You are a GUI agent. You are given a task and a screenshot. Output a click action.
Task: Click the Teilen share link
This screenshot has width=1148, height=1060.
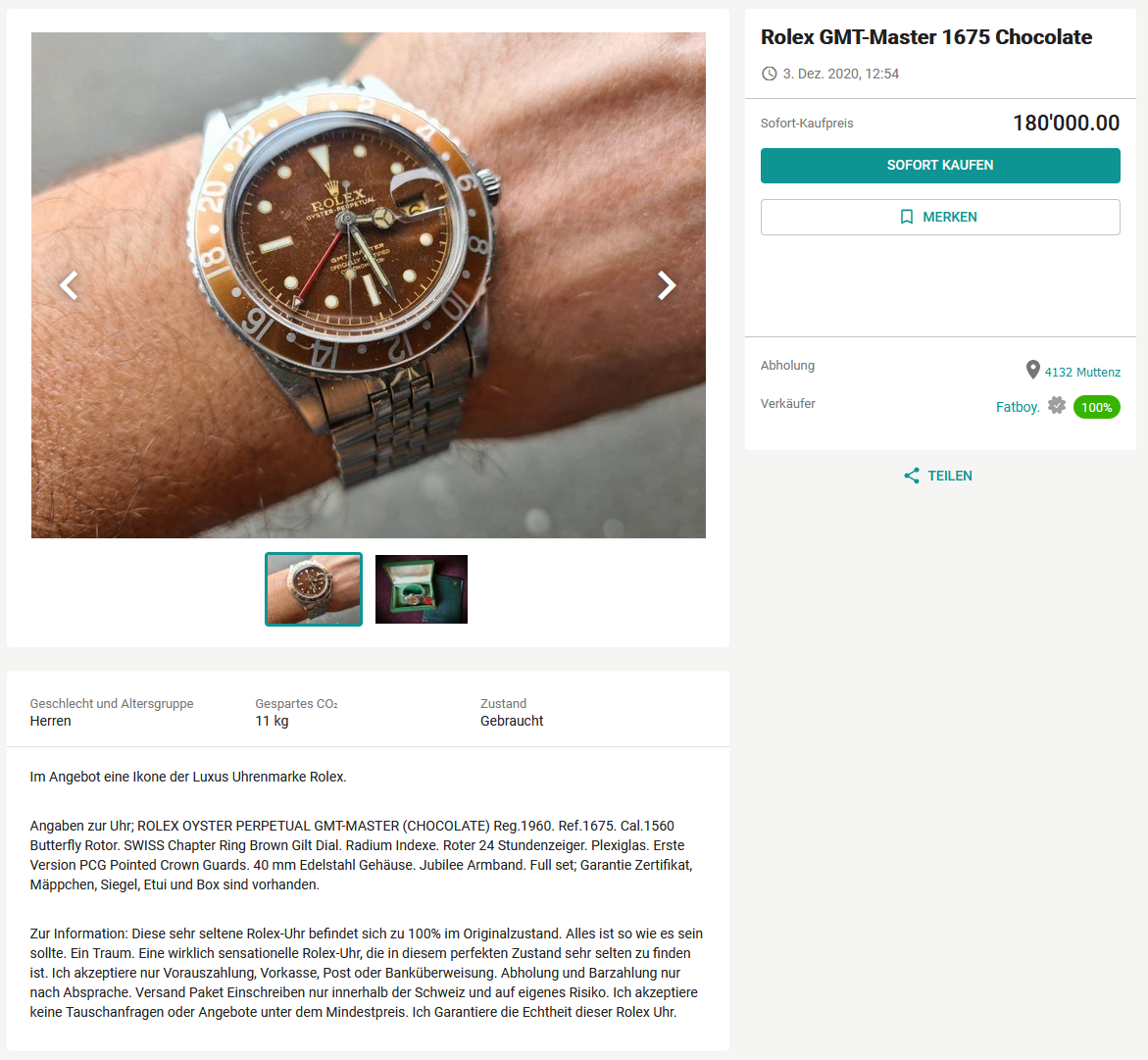pyautogui.click(x=950, y=476)
